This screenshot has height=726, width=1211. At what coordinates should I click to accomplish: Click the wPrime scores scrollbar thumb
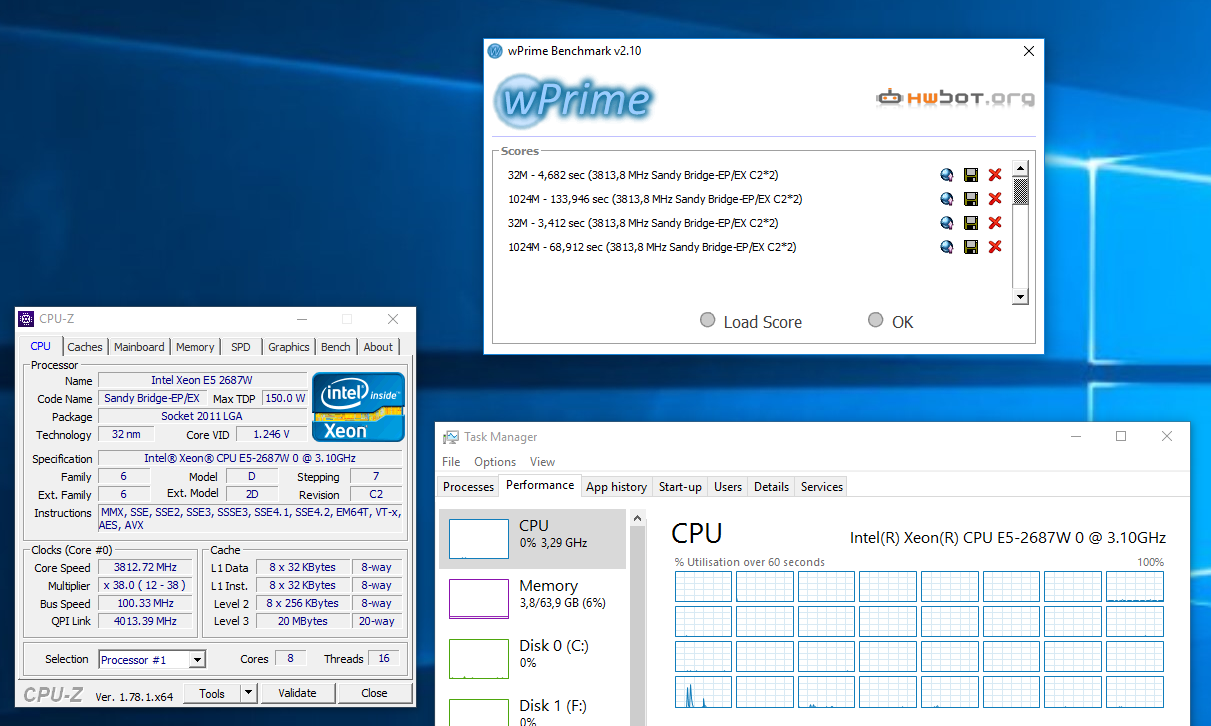coord(1020,190)
